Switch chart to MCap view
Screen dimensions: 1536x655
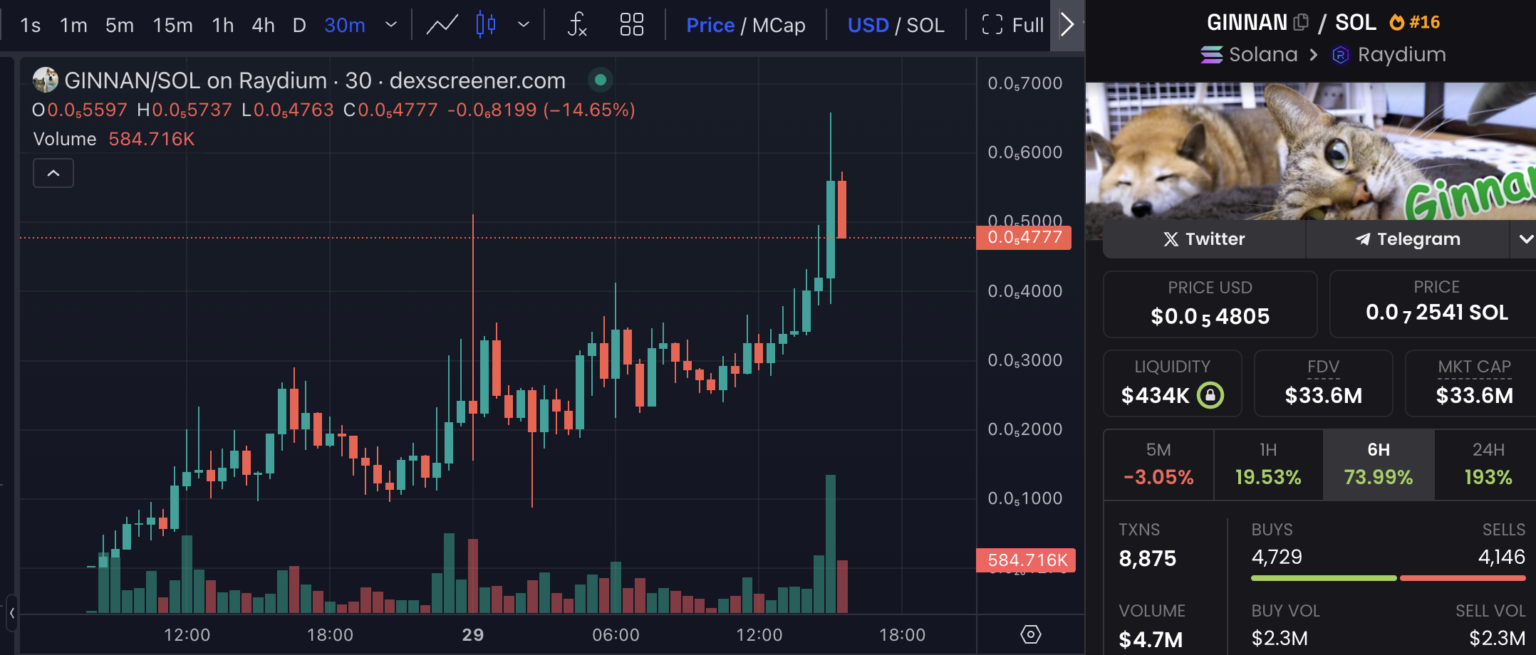click(x=779, y=25)
